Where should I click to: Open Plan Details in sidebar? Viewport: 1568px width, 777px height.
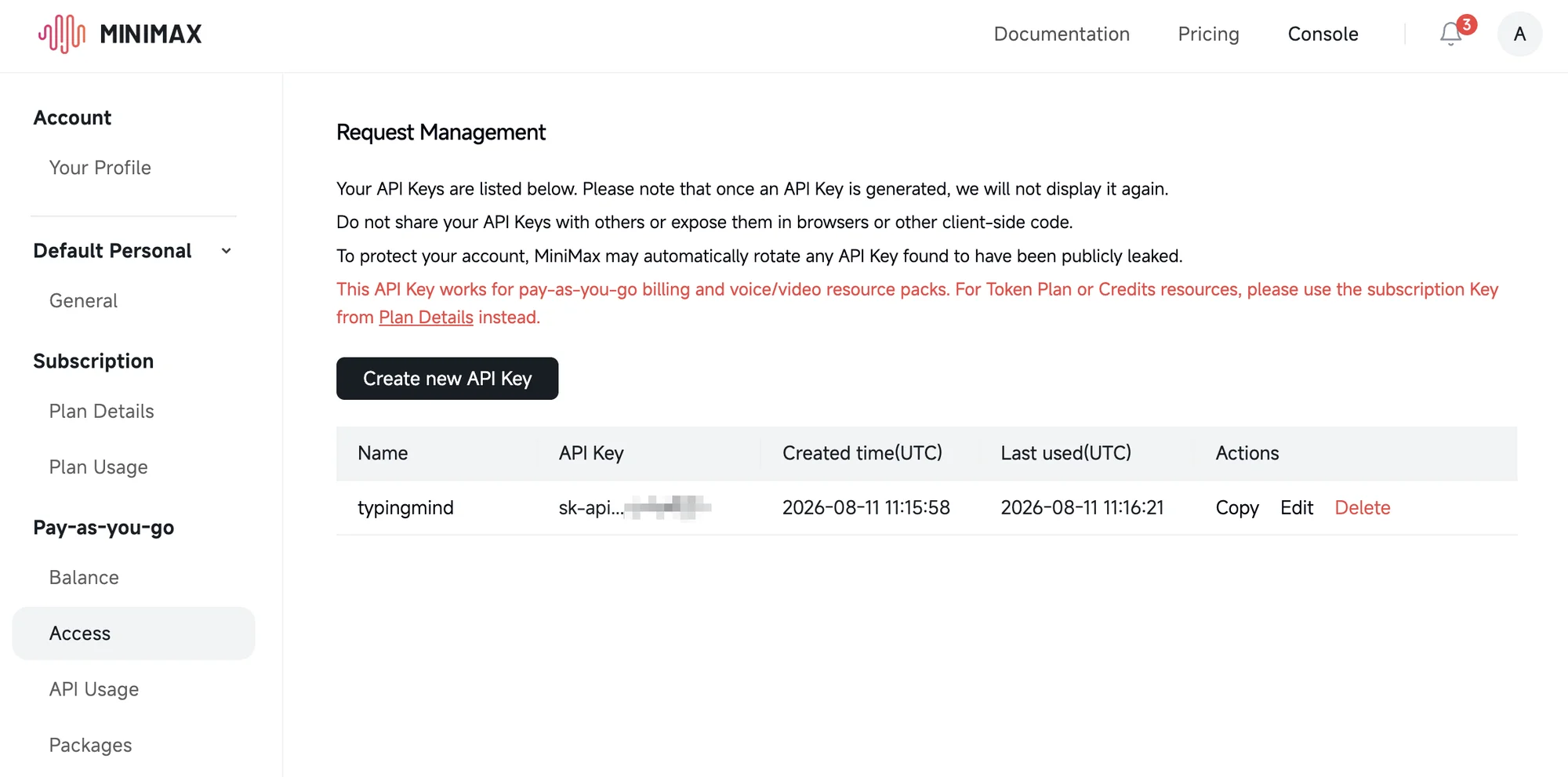point(101,412)
